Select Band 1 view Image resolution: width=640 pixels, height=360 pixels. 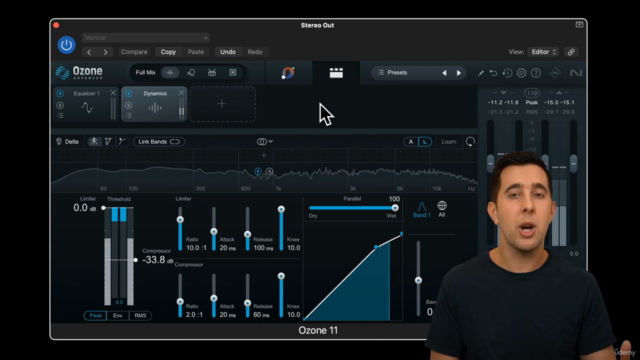click(422, 209)
